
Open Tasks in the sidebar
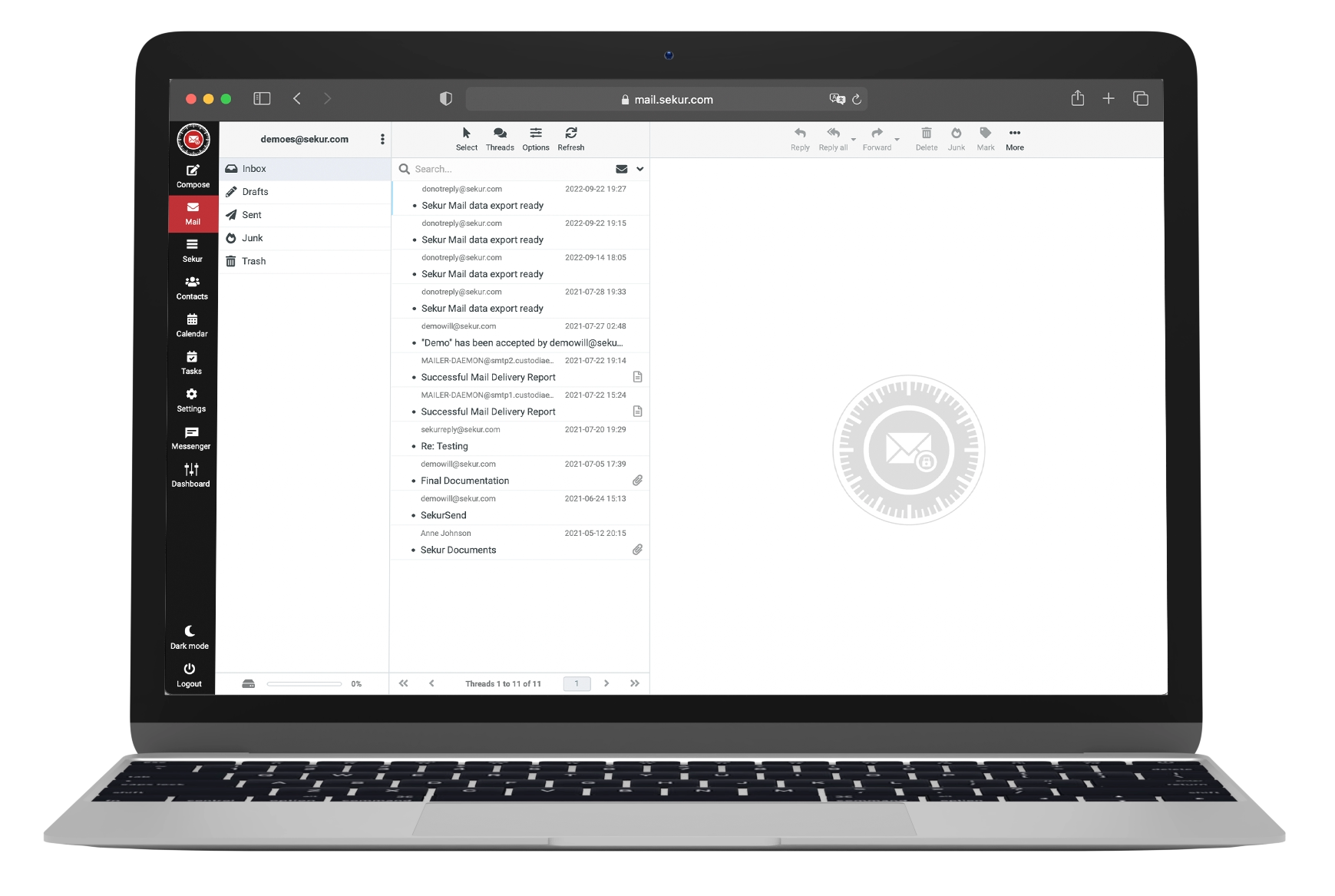click(192, 362)
